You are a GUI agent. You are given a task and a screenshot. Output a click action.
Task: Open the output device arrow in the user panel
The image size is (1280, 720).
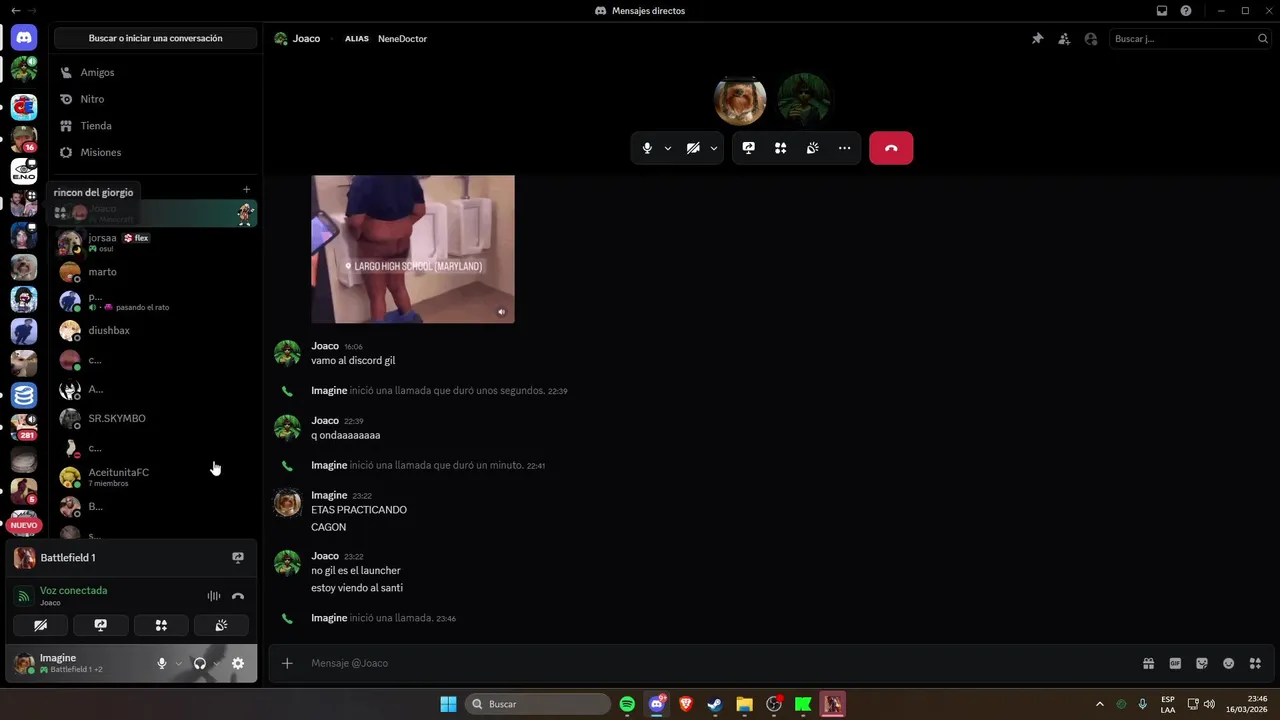(x=216, y=663)
